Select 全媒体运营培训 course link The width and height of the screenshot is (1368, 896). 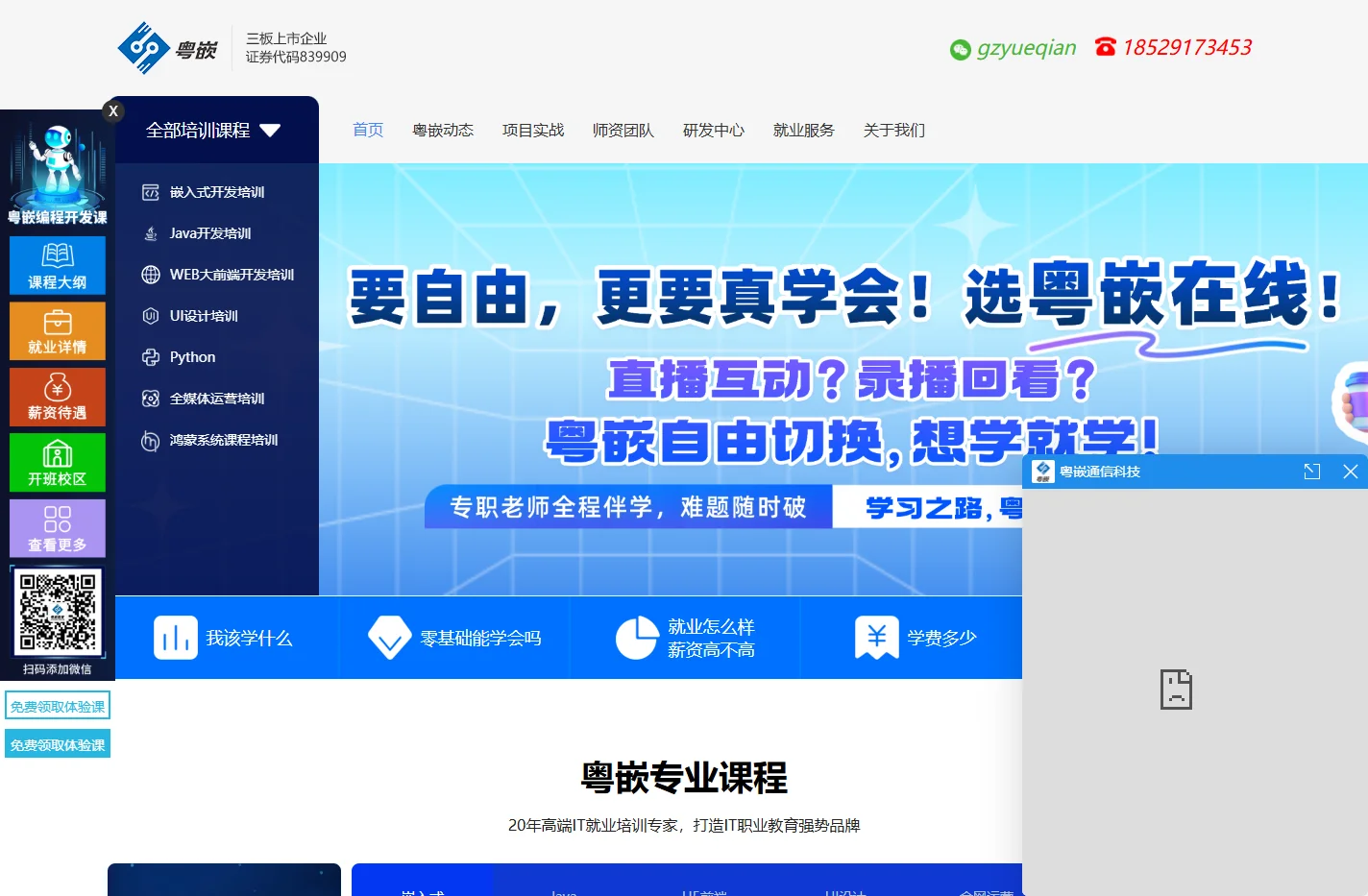(x=217, y=399)
